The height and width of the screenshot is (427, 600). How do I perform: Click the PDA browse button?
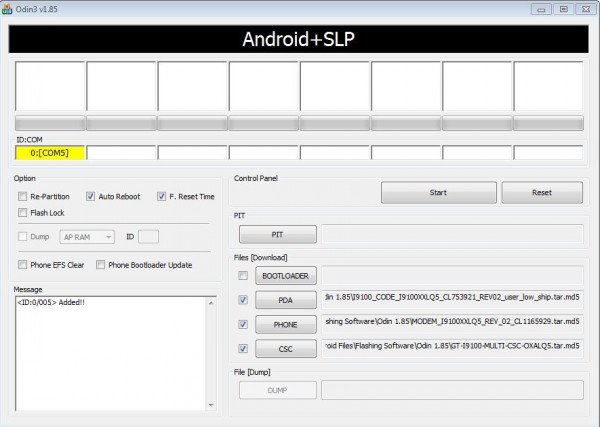pyautogui.click(x=286, y=300)
